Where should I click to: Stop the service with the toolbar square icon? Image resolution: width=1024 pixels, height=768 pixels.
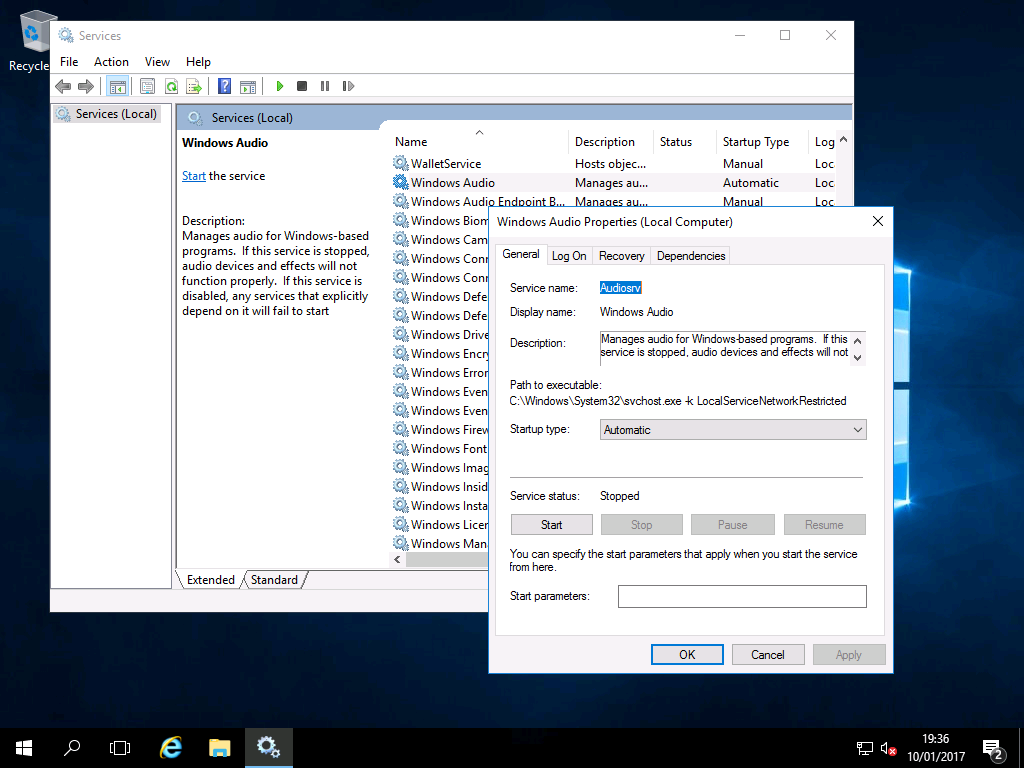click(302, 86)
